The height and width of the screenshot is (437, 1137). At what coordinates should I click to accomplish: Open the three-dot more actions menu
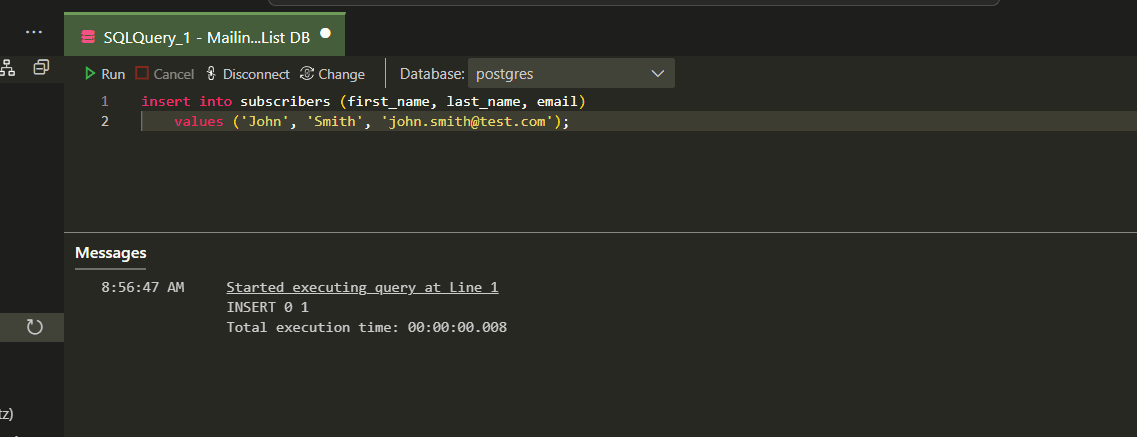[x=34, y=32]
